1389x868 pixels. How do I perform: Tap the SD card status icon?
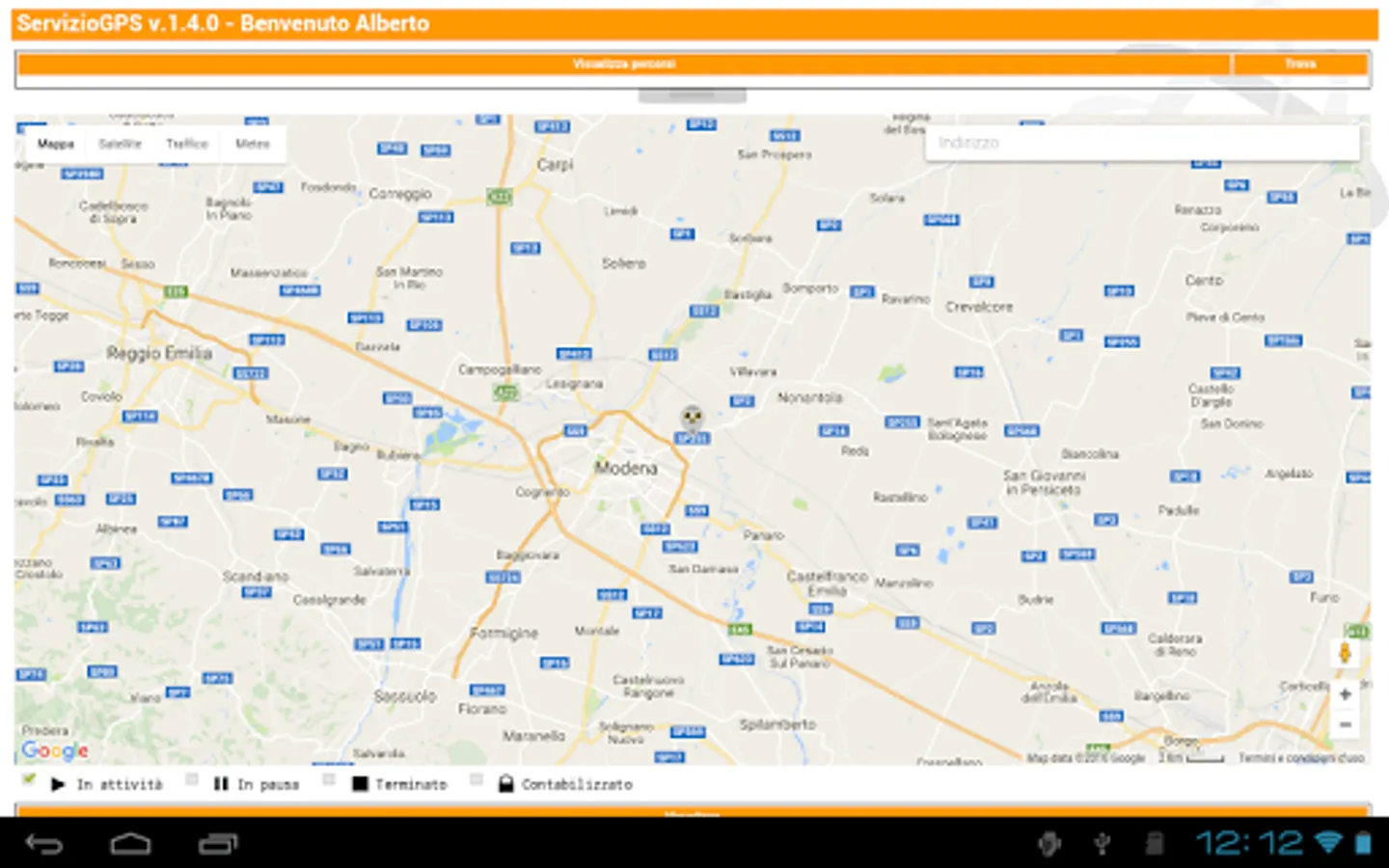tap(1154, 845)
